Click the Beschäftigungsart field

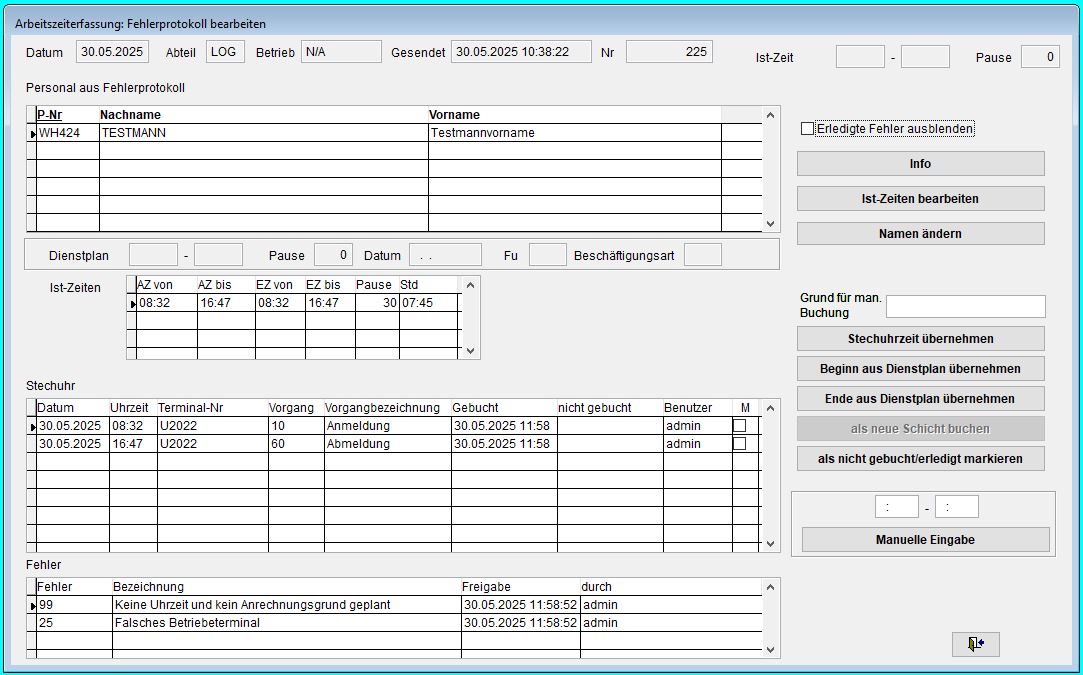(x=703, y=255)
